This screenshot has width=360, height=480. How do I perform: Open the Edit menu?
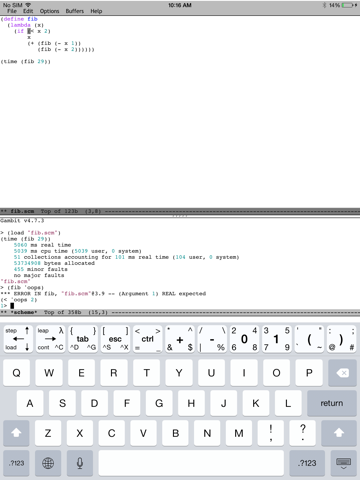pos(28,11)
